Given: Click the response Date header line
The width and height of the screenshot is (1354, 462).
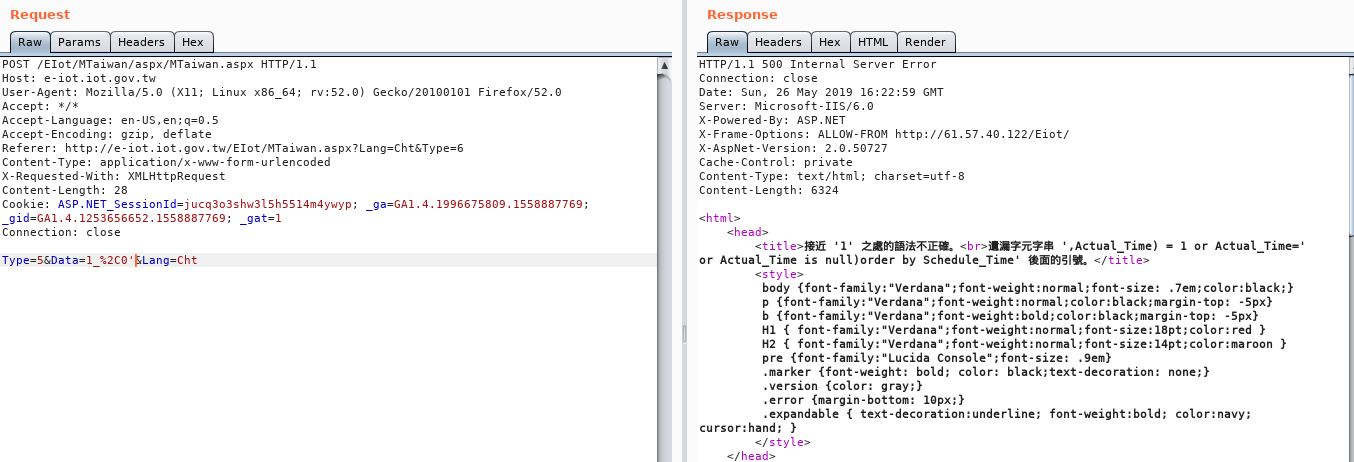Looking at the screenshot, I should point(821,92).
